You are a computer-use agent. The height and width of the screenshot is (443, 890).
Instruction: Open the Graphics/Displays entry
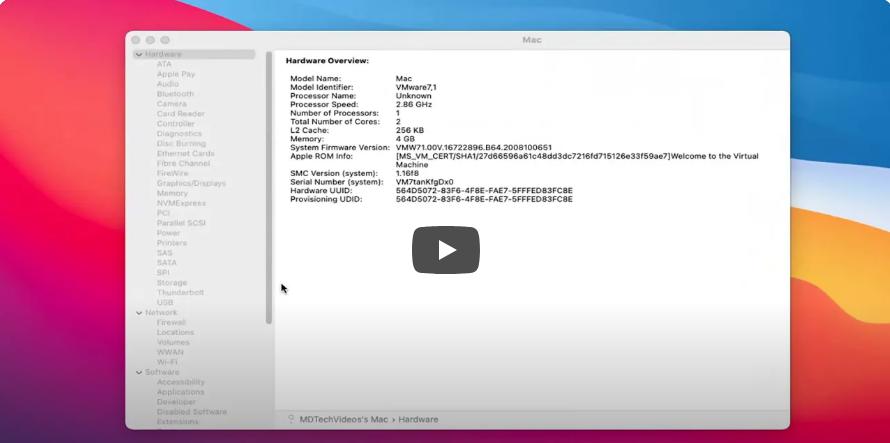(x=191, y=183)
